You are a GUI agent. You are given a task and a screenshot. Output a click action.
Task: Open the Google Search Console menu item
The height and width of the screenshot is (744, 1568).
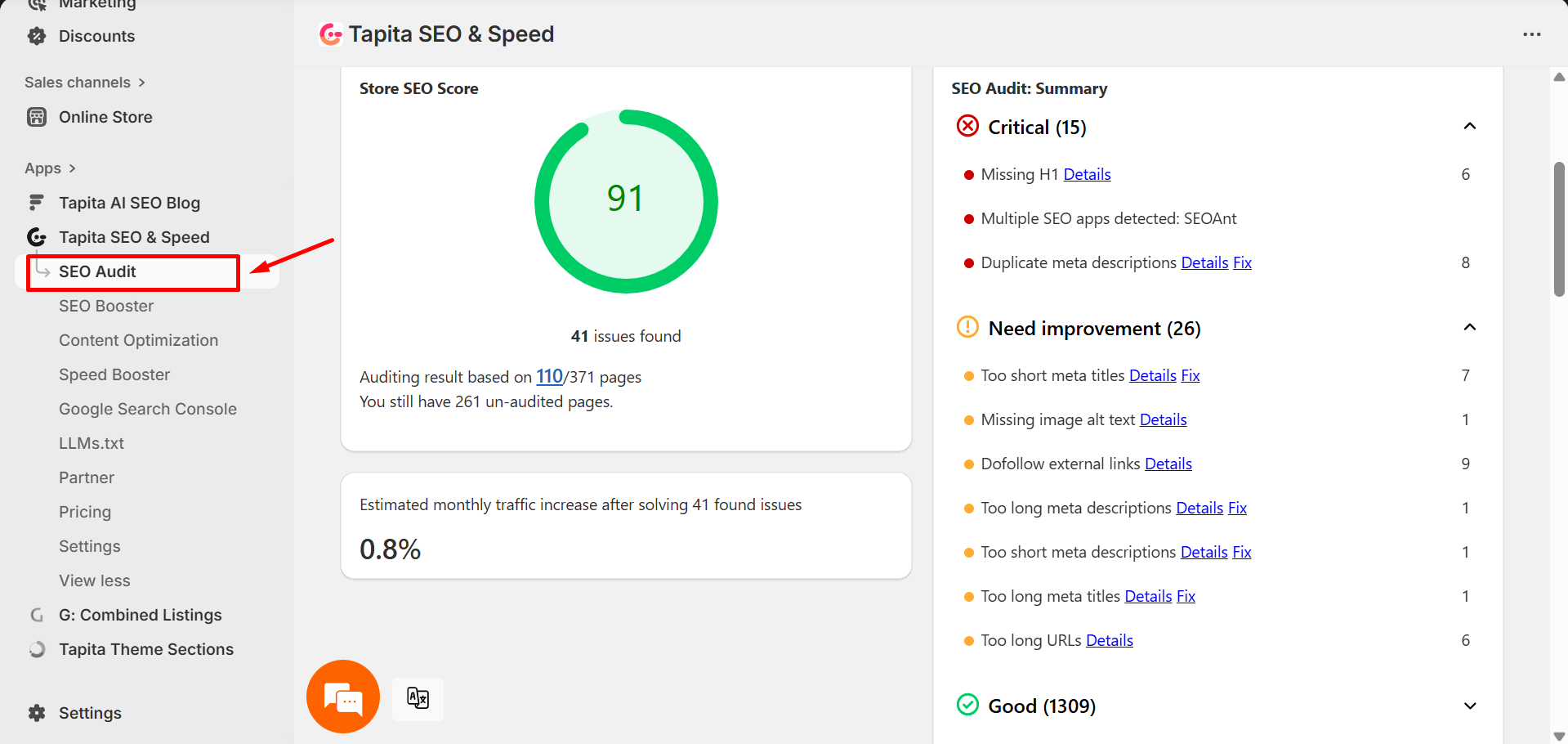[148, 409]
